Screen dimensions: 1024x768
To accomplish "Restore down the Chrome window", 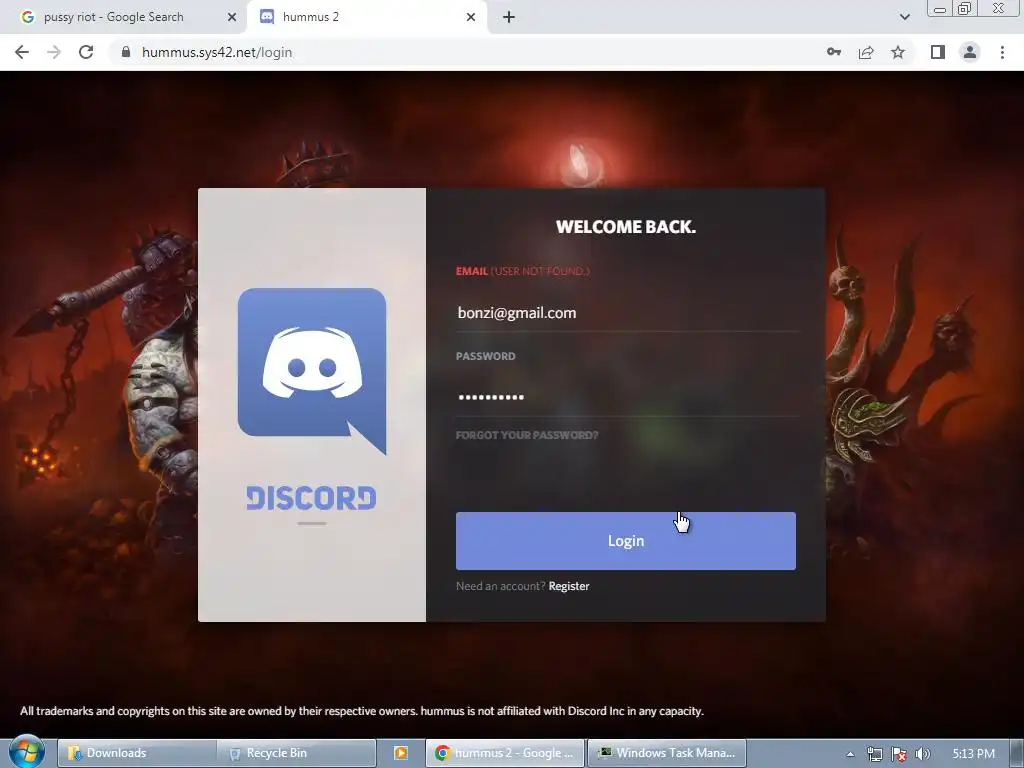I will coord(964,8).
